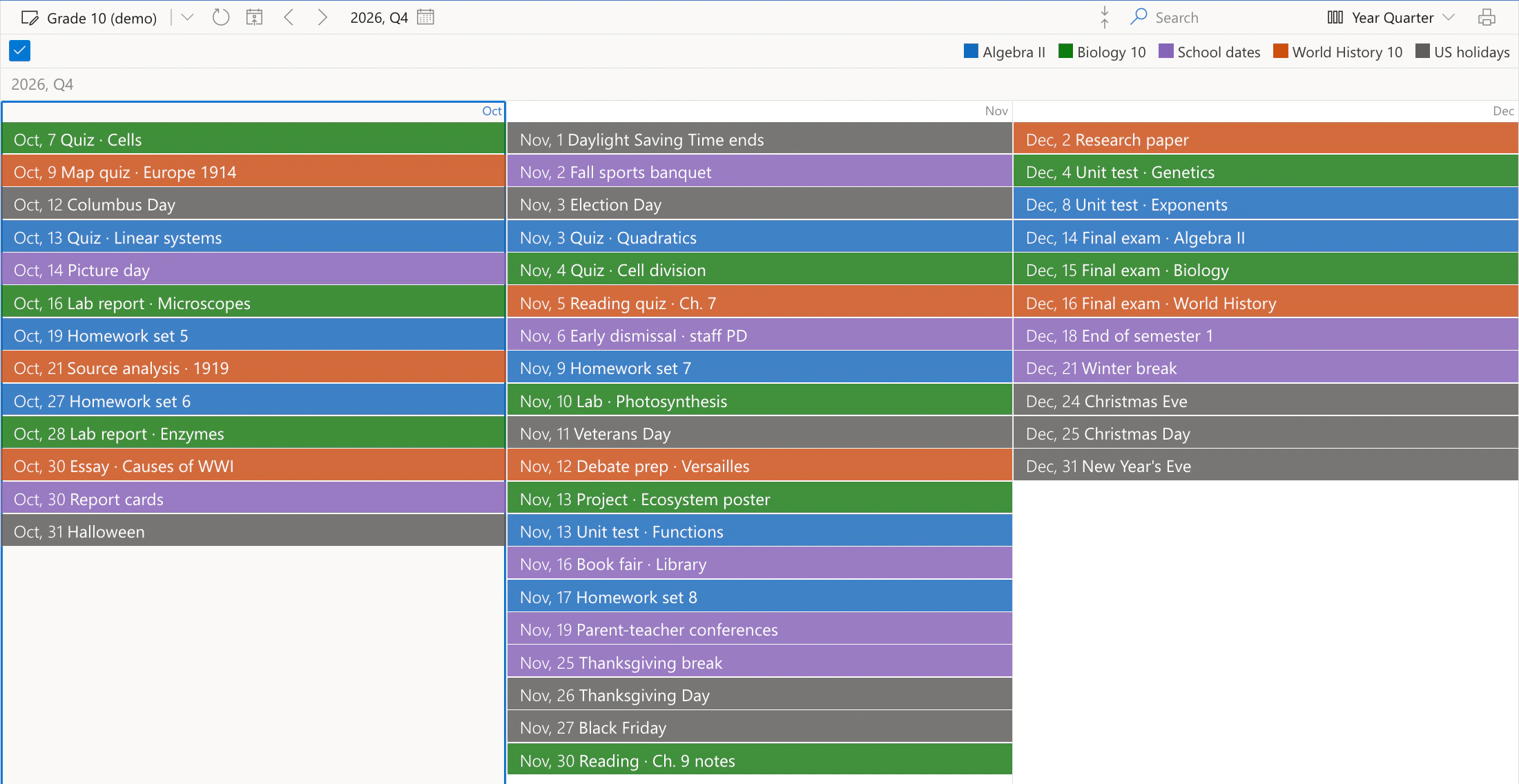Select Dec, 21 Winter break event
1519x784 pixels.
(1266, 368)
